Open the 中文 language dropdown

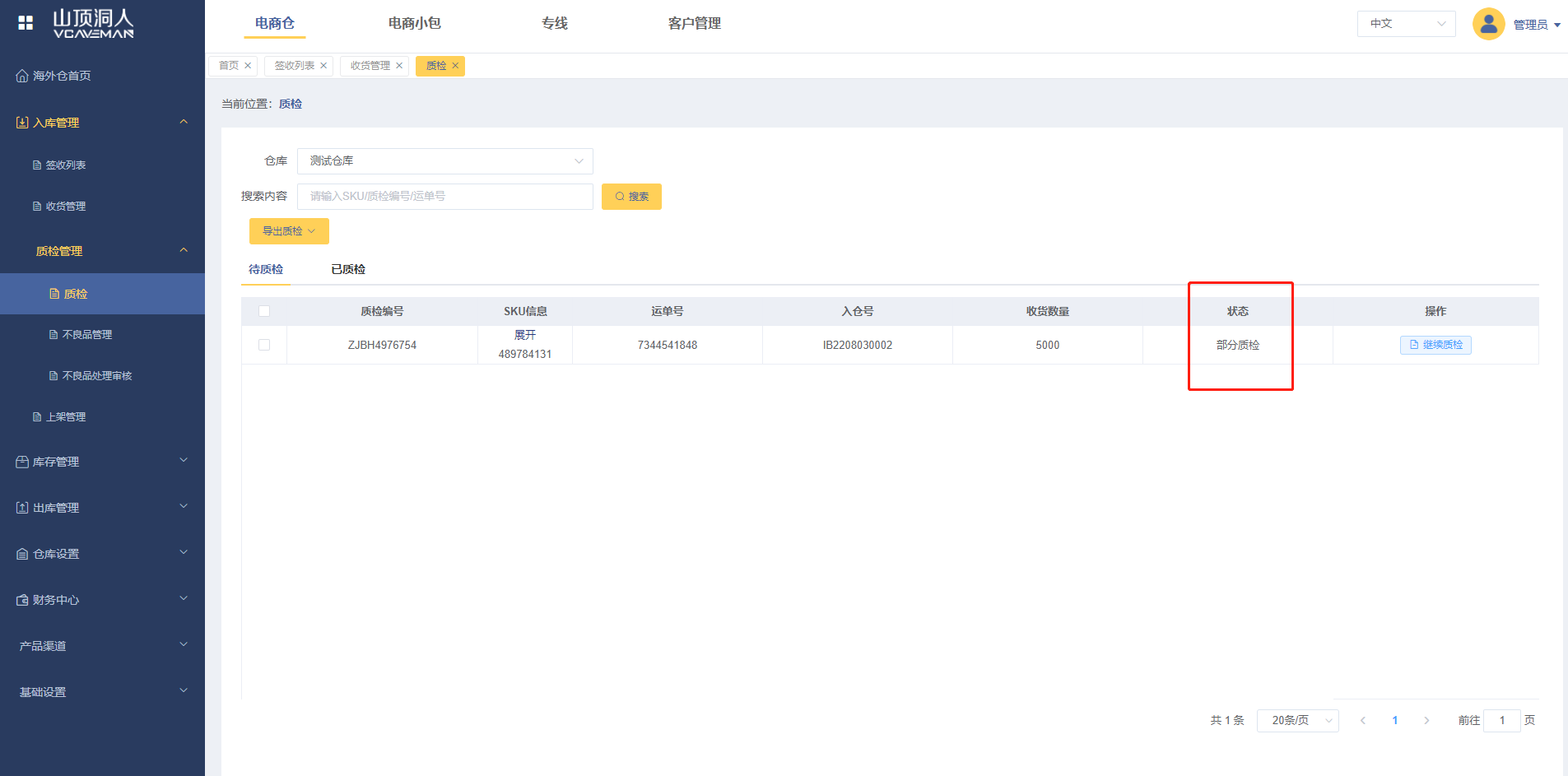(x=1406, y=24)
